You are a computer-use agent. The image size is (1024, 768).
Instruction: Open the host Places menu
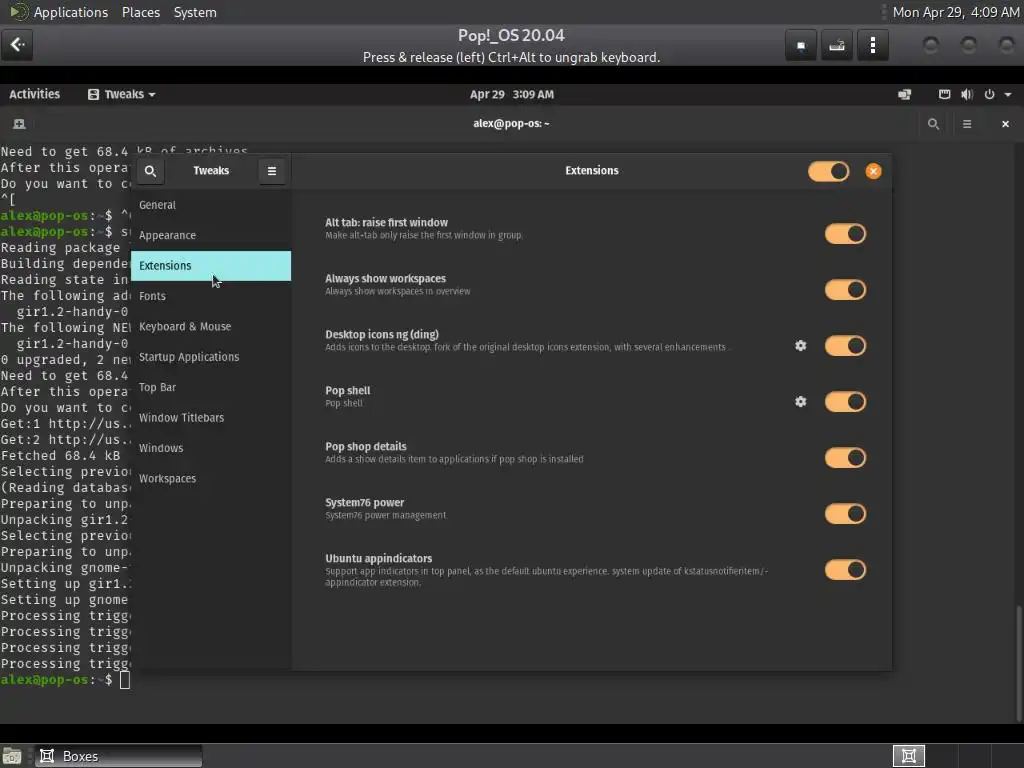(141, 12)
